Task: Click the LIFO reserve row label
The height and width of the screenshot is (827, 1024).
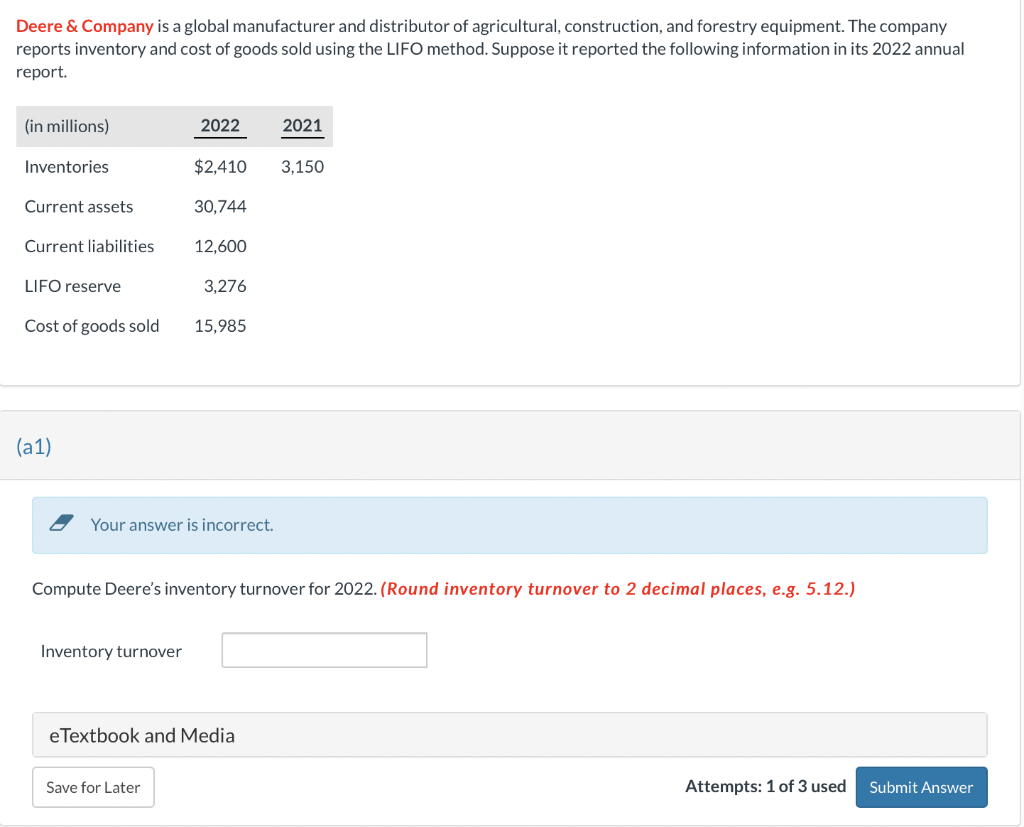Action: [x=72, y=286]
